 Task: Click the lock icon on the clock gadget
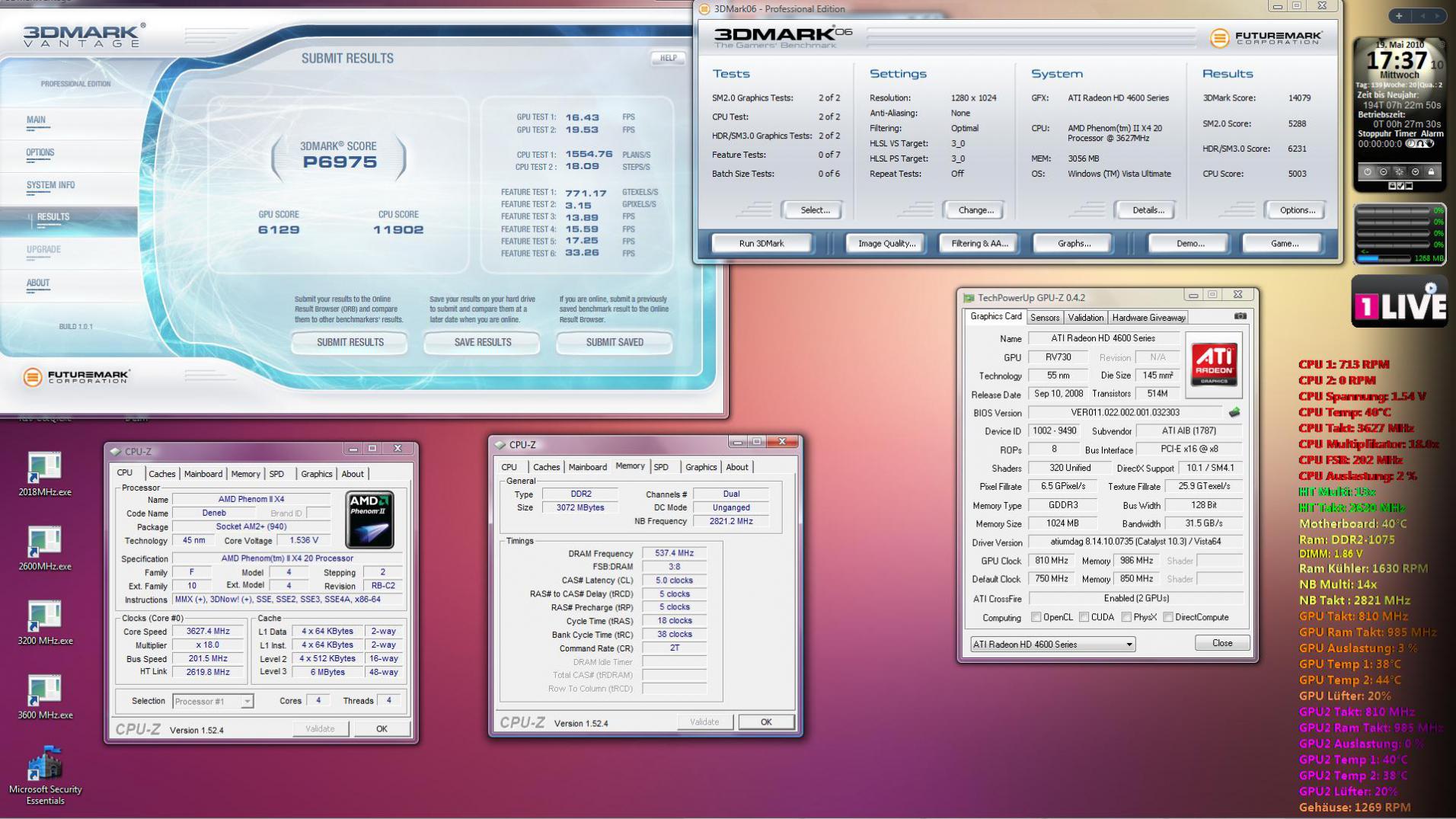click(1431, 172)
